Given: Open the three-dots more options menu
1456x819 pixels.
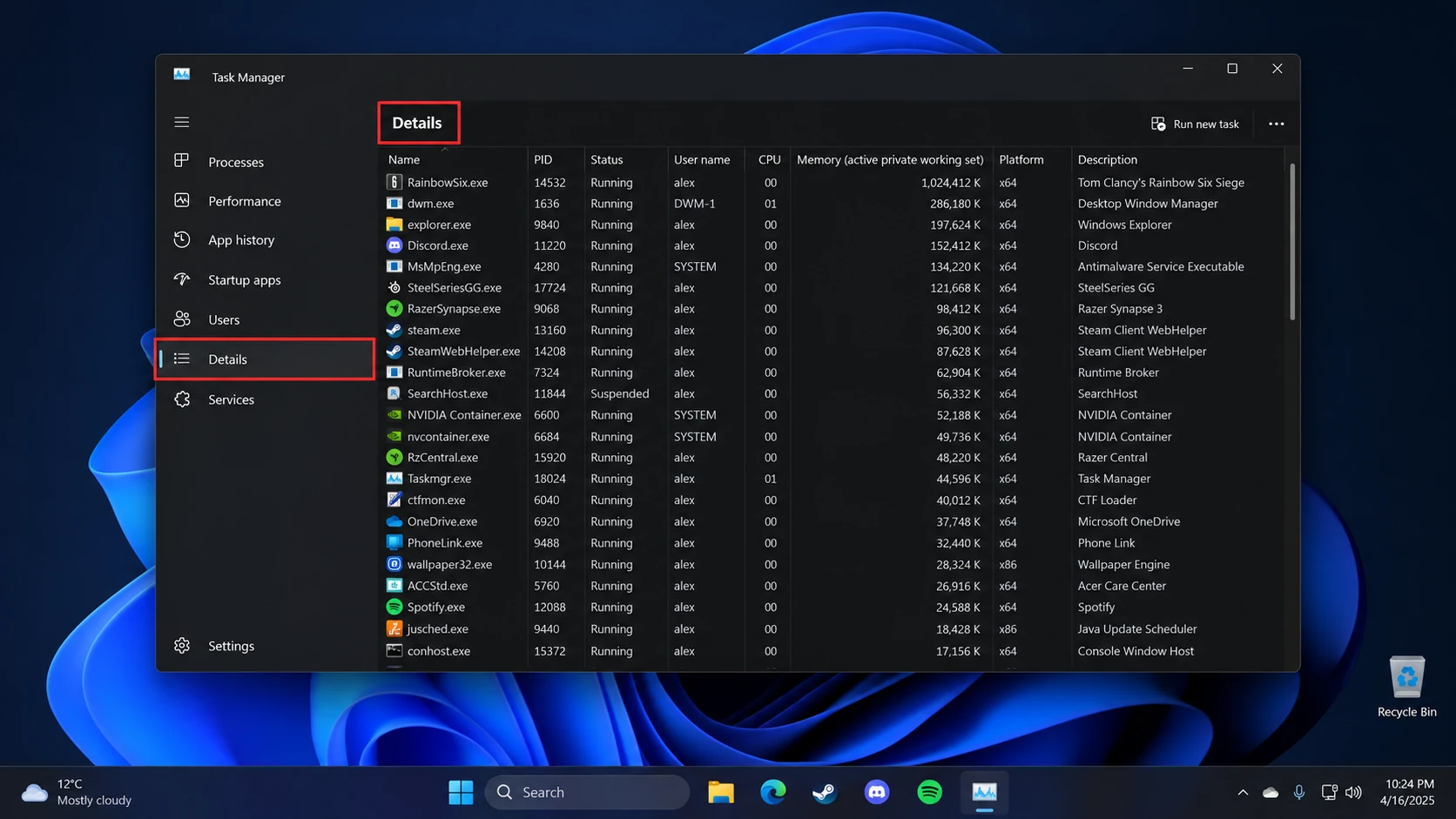Looking at the screenshot, I should tap(1276, 124).
